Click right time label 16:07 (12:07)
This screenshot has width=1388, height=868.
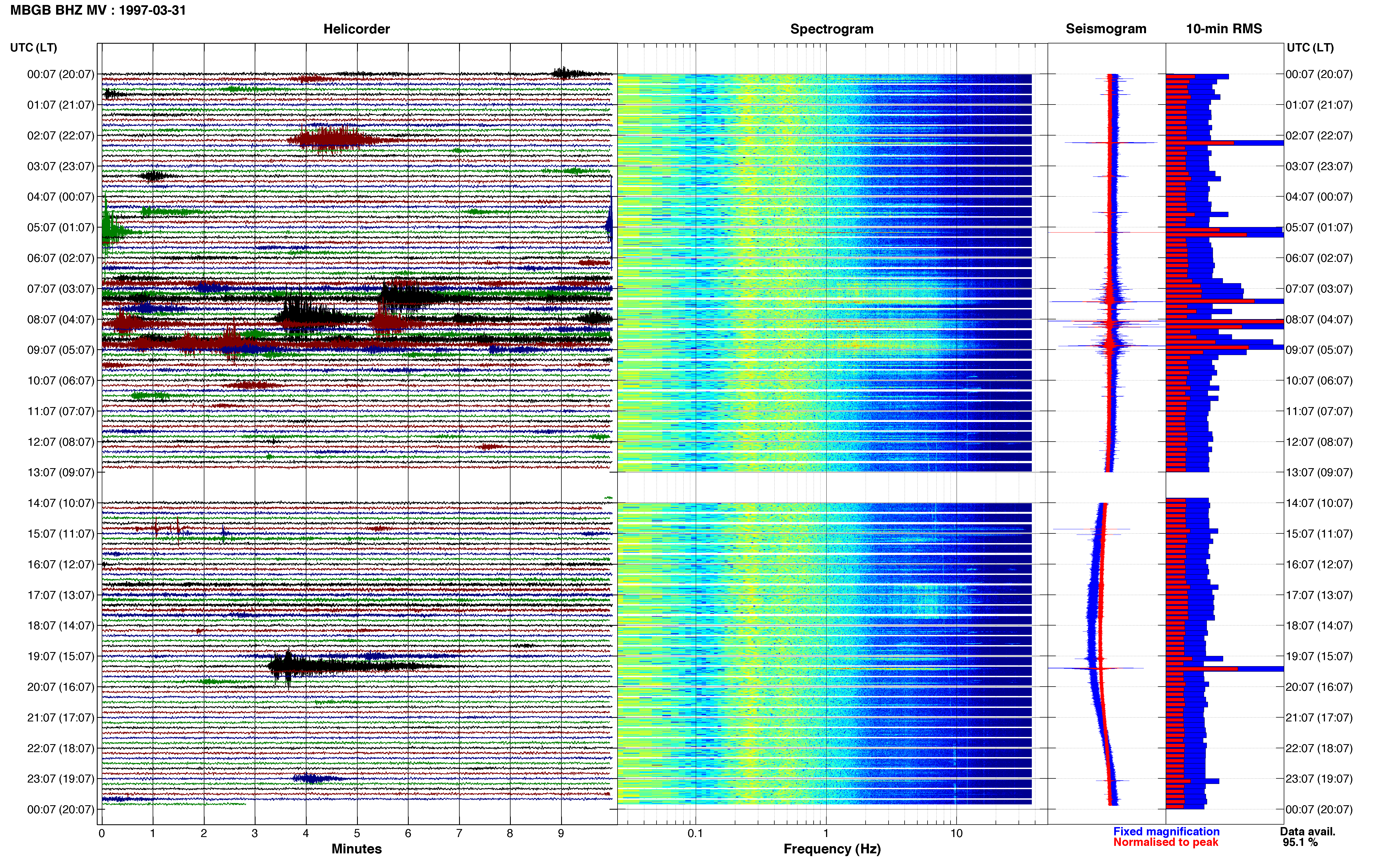coord(1319,564)
